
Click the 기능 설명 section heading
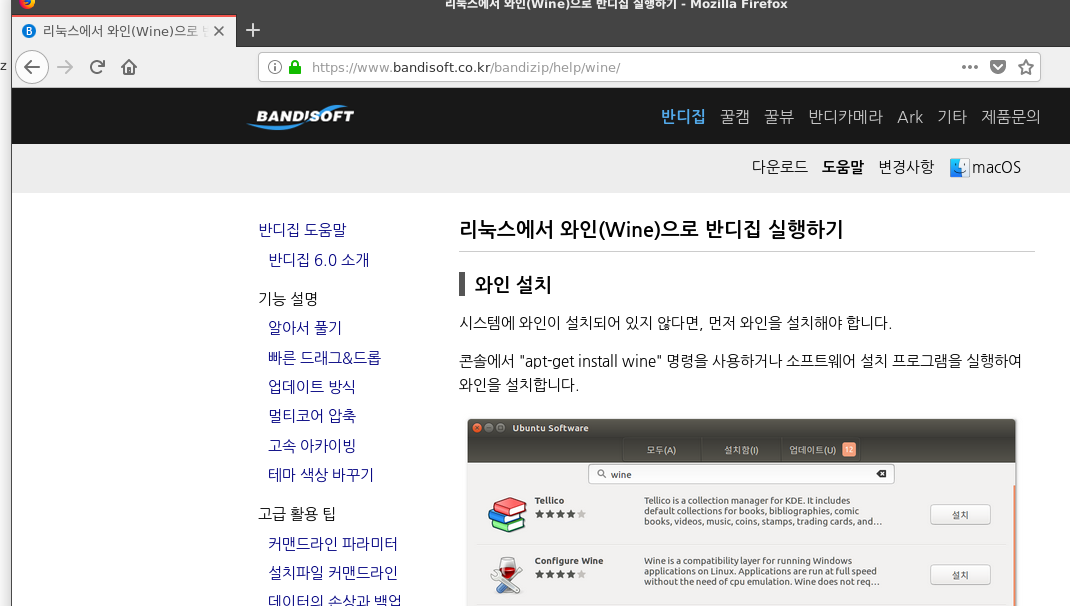288,299
